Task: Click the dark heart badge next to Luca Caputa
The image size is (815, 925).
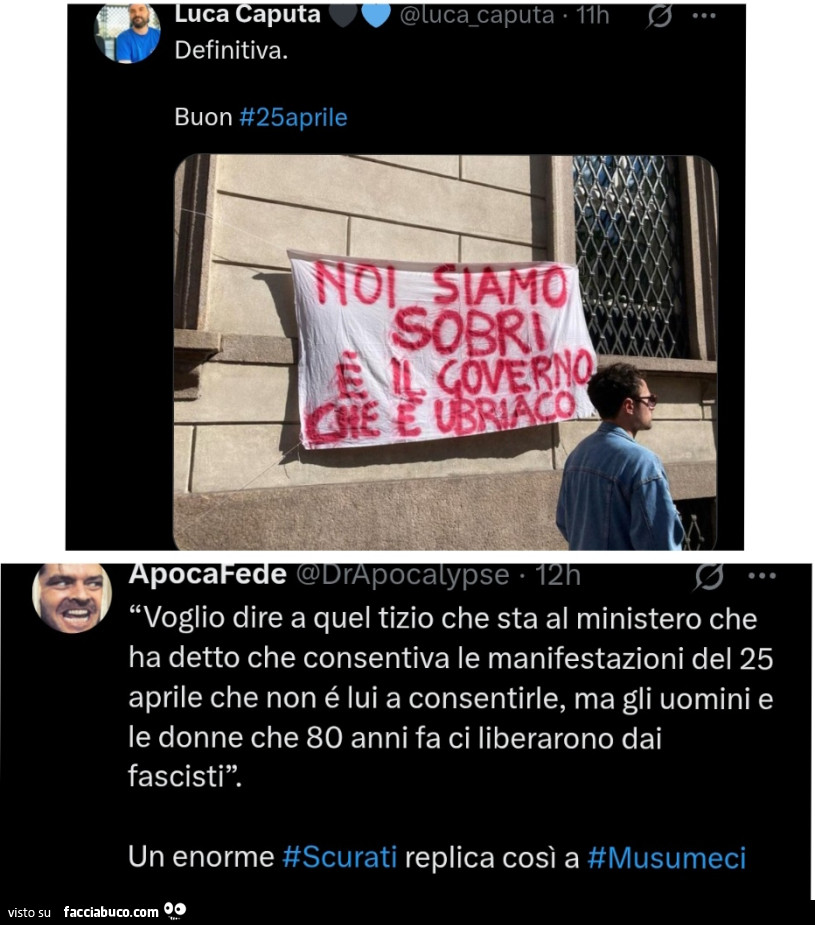Action: click(343, 15)
